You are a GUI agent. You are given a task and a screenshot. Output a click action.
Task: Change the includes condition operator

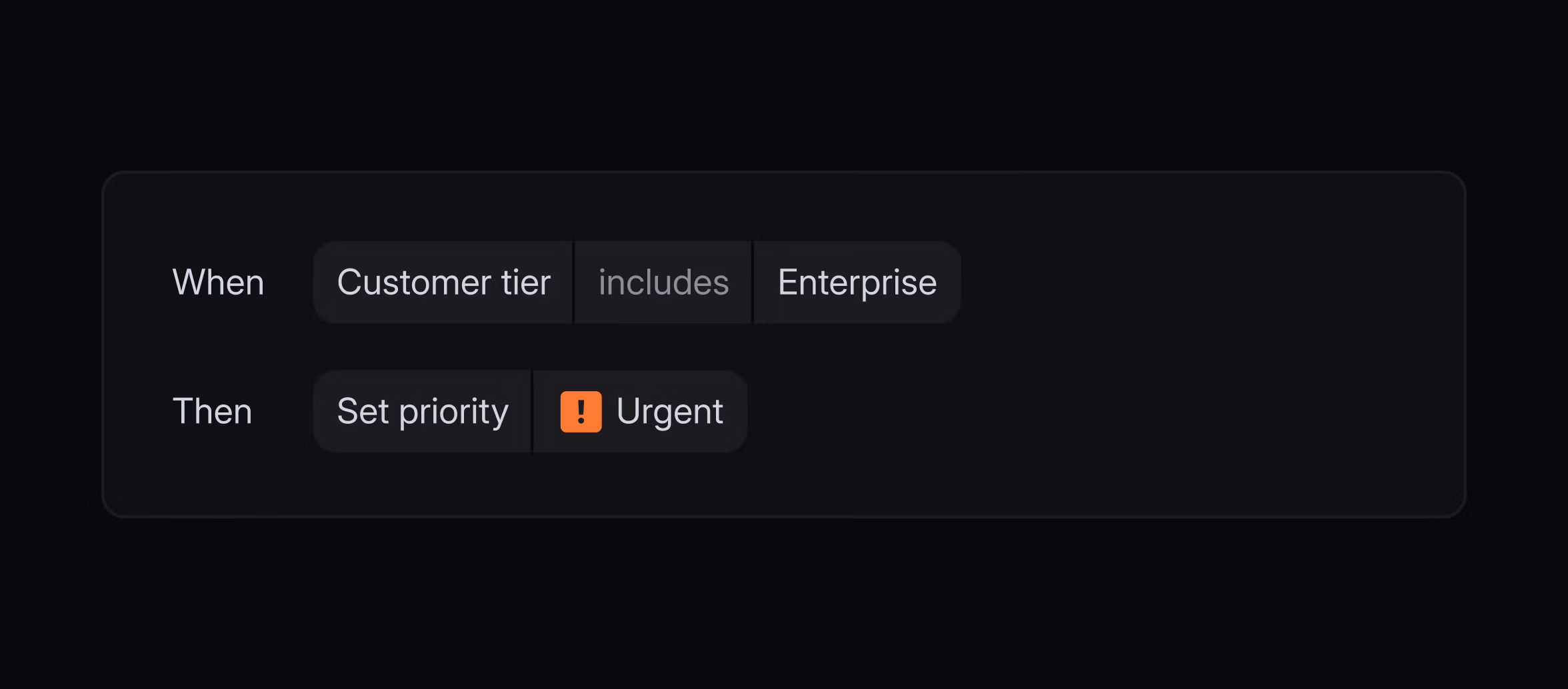[663, 282]
